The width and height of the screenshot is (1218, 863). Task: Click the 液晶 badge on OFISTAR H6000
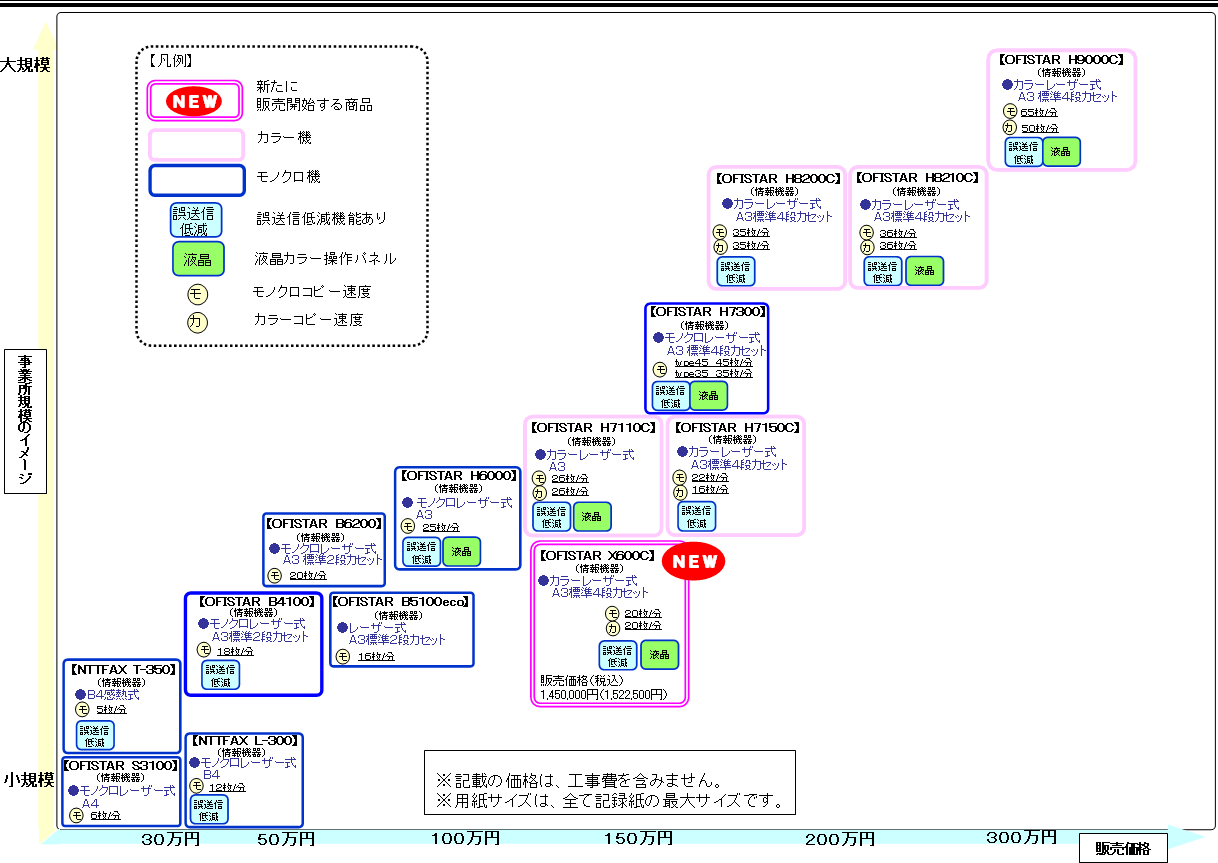[461, 552]
